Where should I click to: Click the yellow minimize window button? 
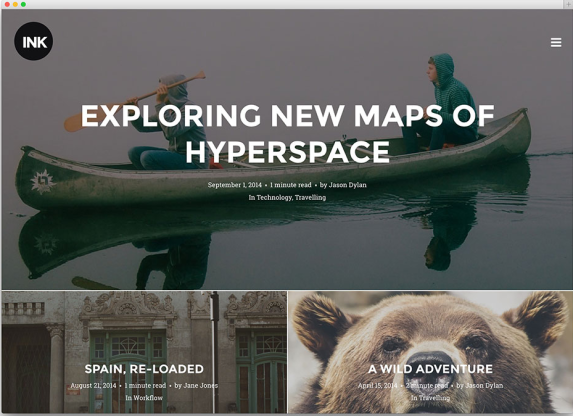15,4
